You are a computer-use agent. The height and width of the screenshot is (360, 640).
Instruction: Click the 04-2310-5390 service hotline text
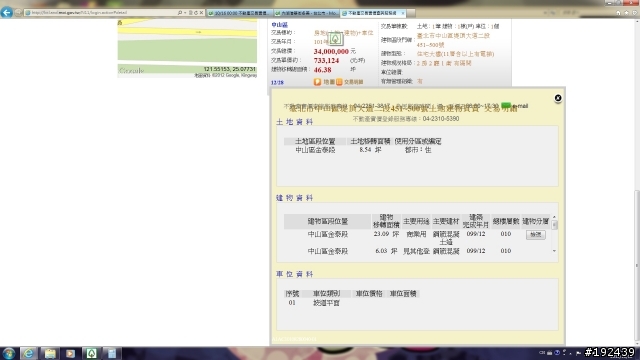(441, 119)
